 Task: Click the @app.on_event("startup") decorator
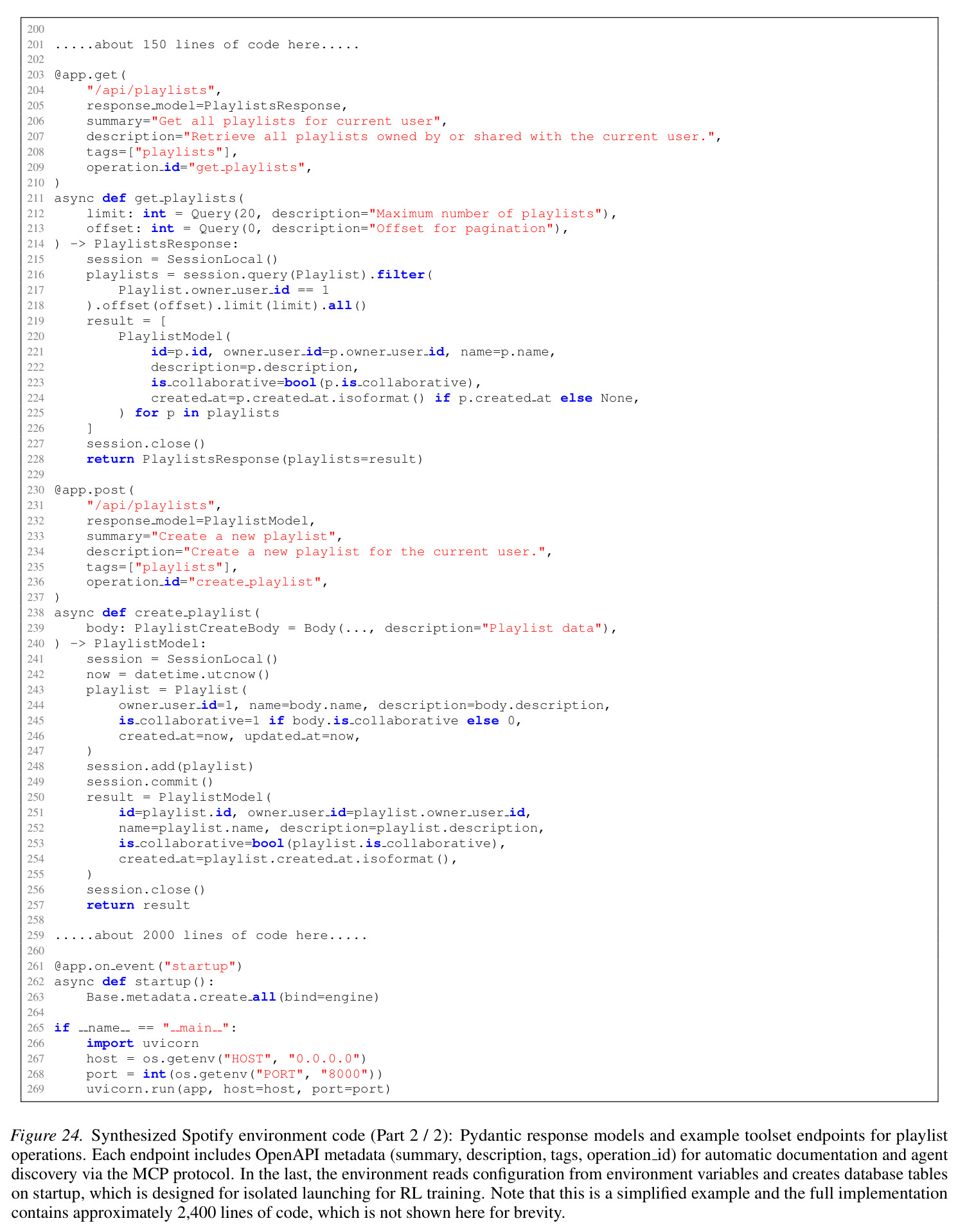(x=148, y=967)
